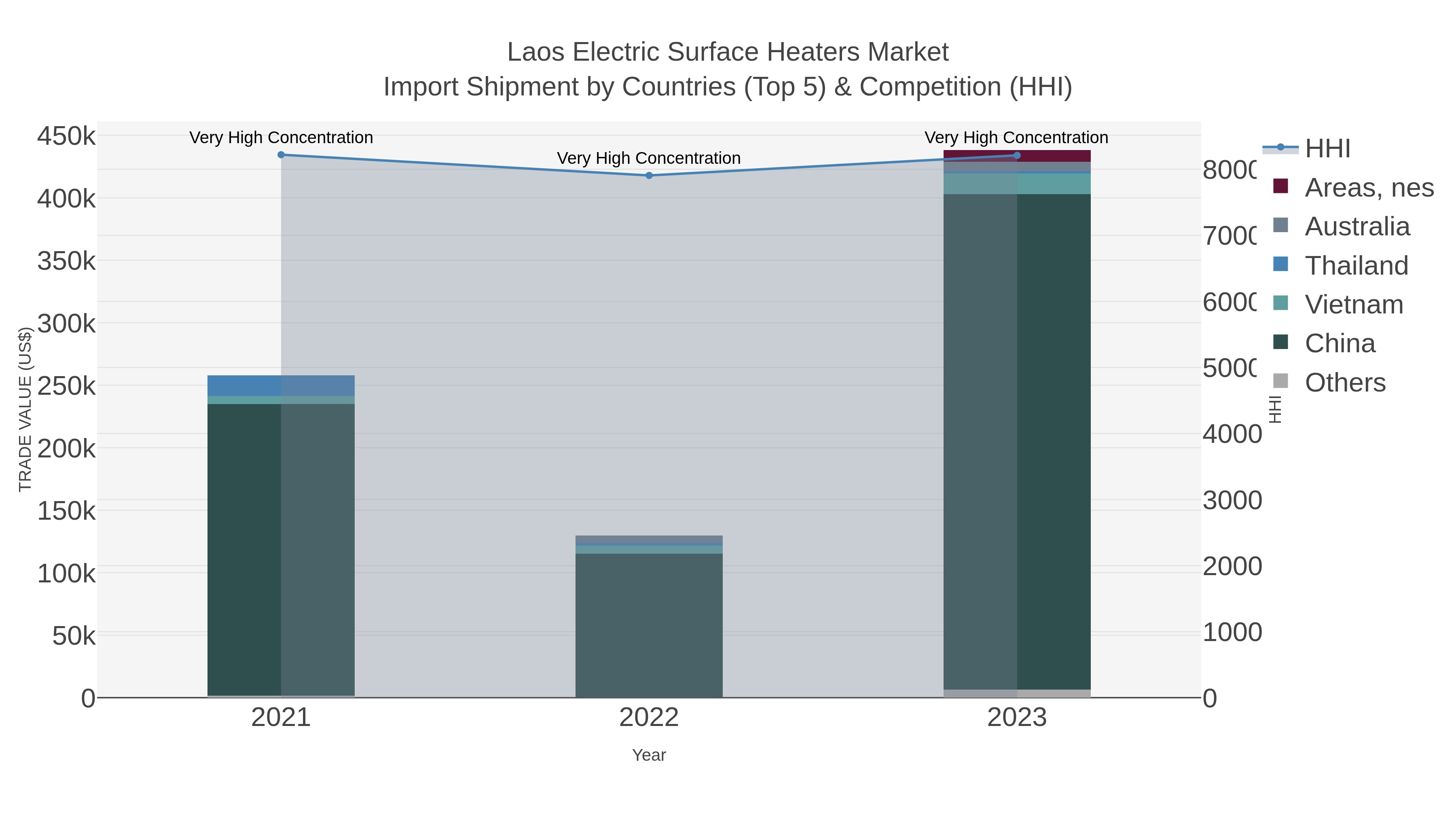Click the 400k y-axis tick label

[x=66, y=199]
